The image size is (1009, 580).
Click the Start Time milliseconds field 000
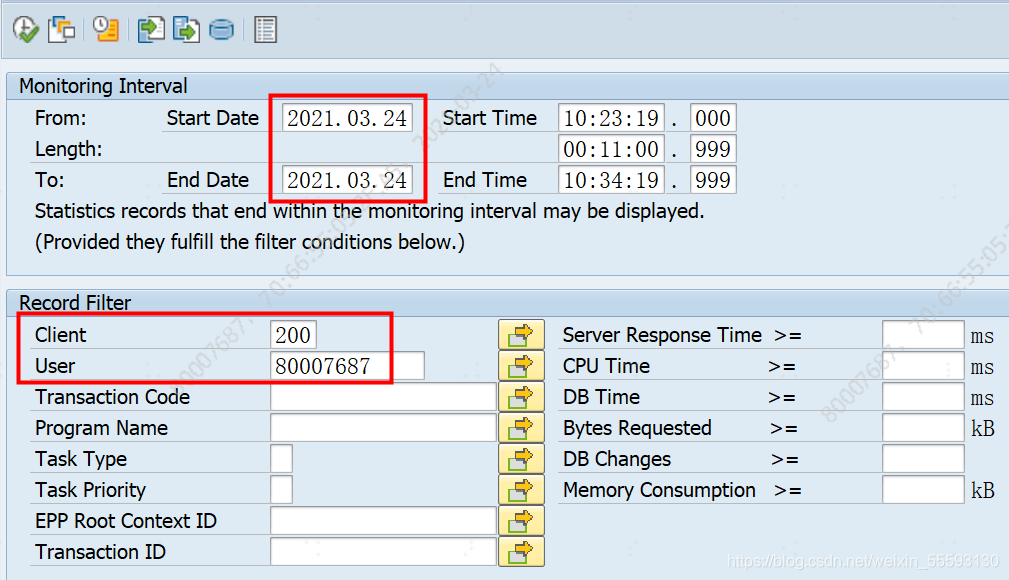click(x=713, y=118)
